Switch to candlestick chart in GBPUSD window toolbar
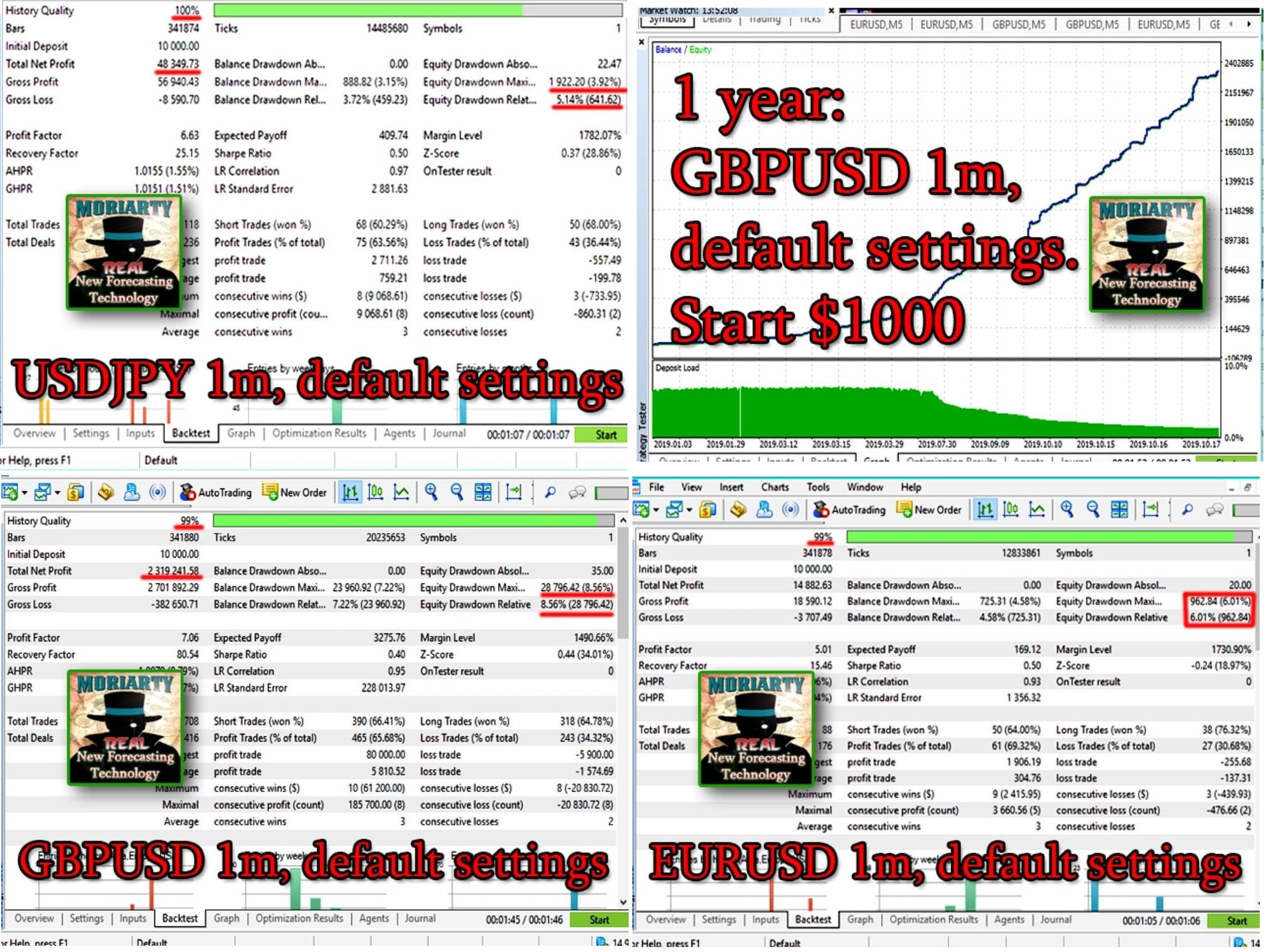1266x952 pixels. point(375,493)
